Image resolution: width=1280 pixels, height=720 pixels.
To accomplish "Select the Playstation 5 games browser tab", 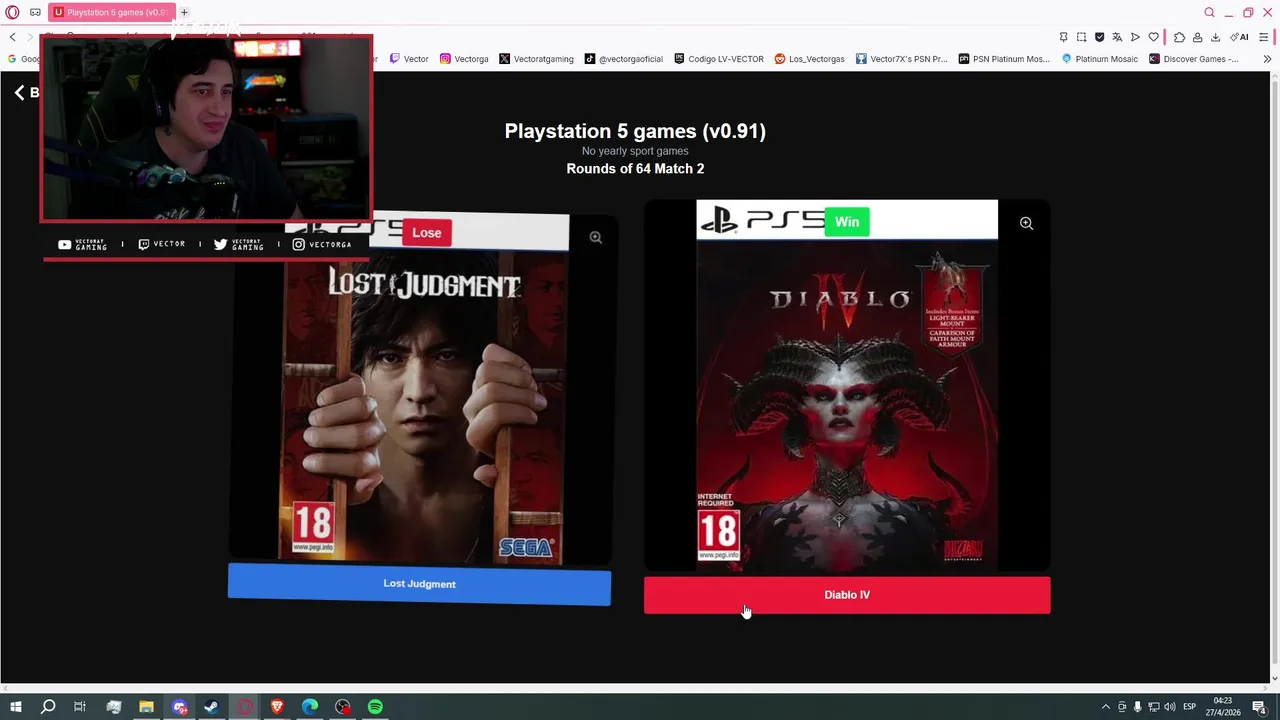I will point(112,12).
